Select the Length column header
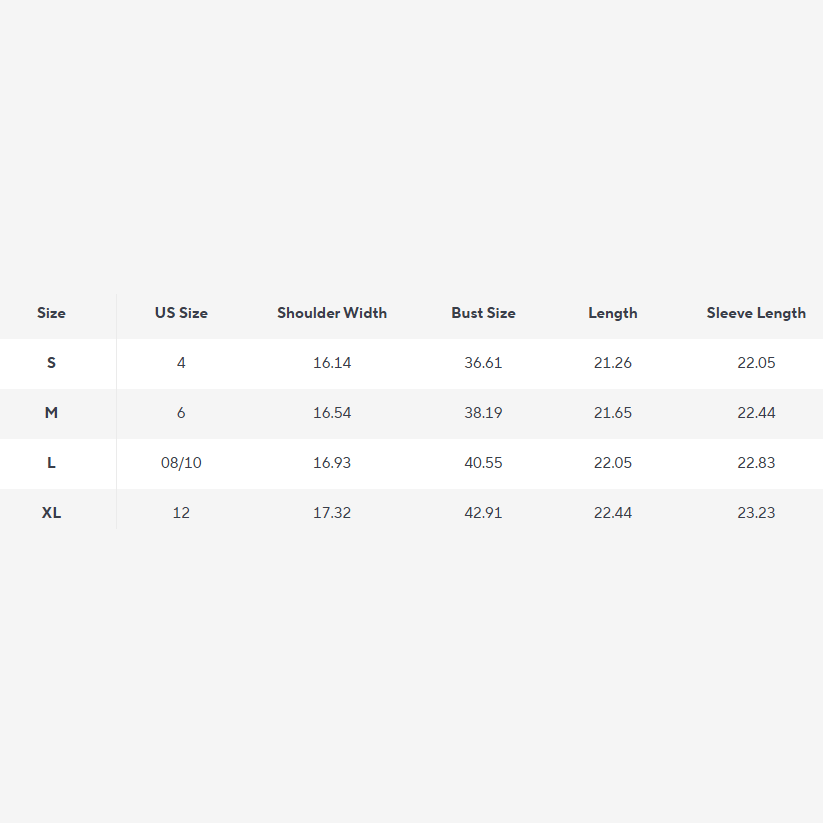The width and height of the screenshot is (823, 823). pos(613,313)
